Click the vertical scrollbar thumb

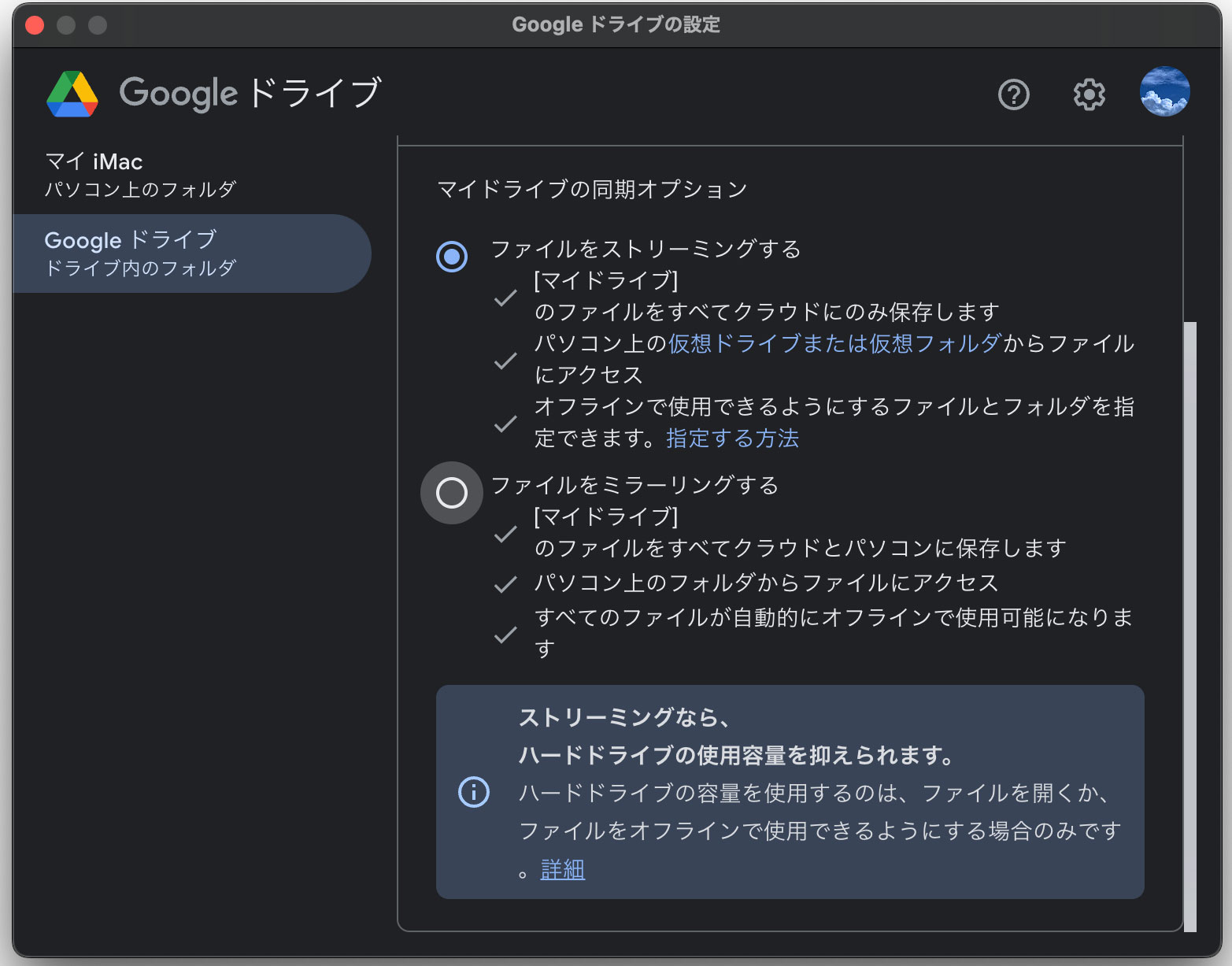pos(1189,627)
